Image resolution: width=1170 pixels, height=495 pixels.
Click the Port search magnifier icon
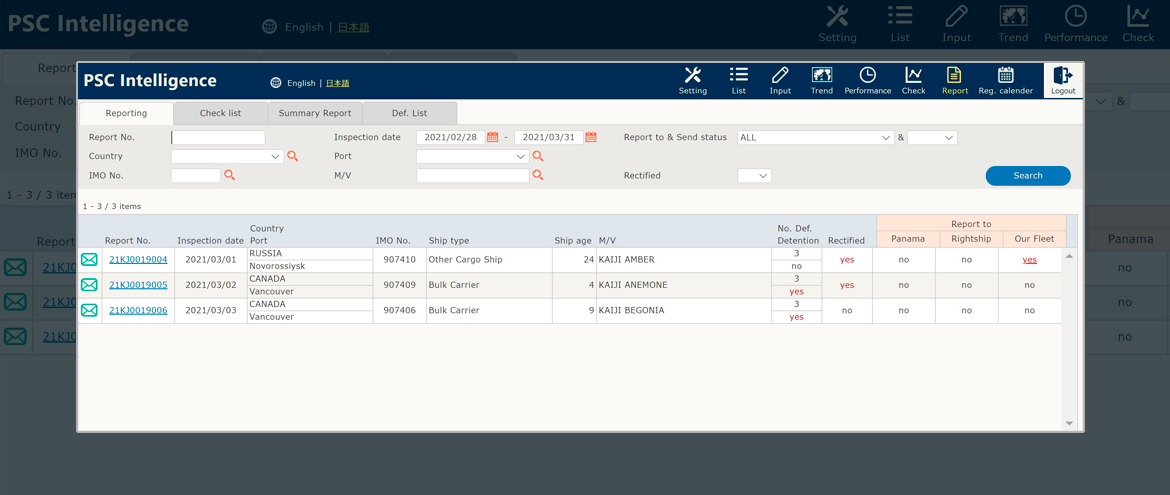(x=537, y=156)
